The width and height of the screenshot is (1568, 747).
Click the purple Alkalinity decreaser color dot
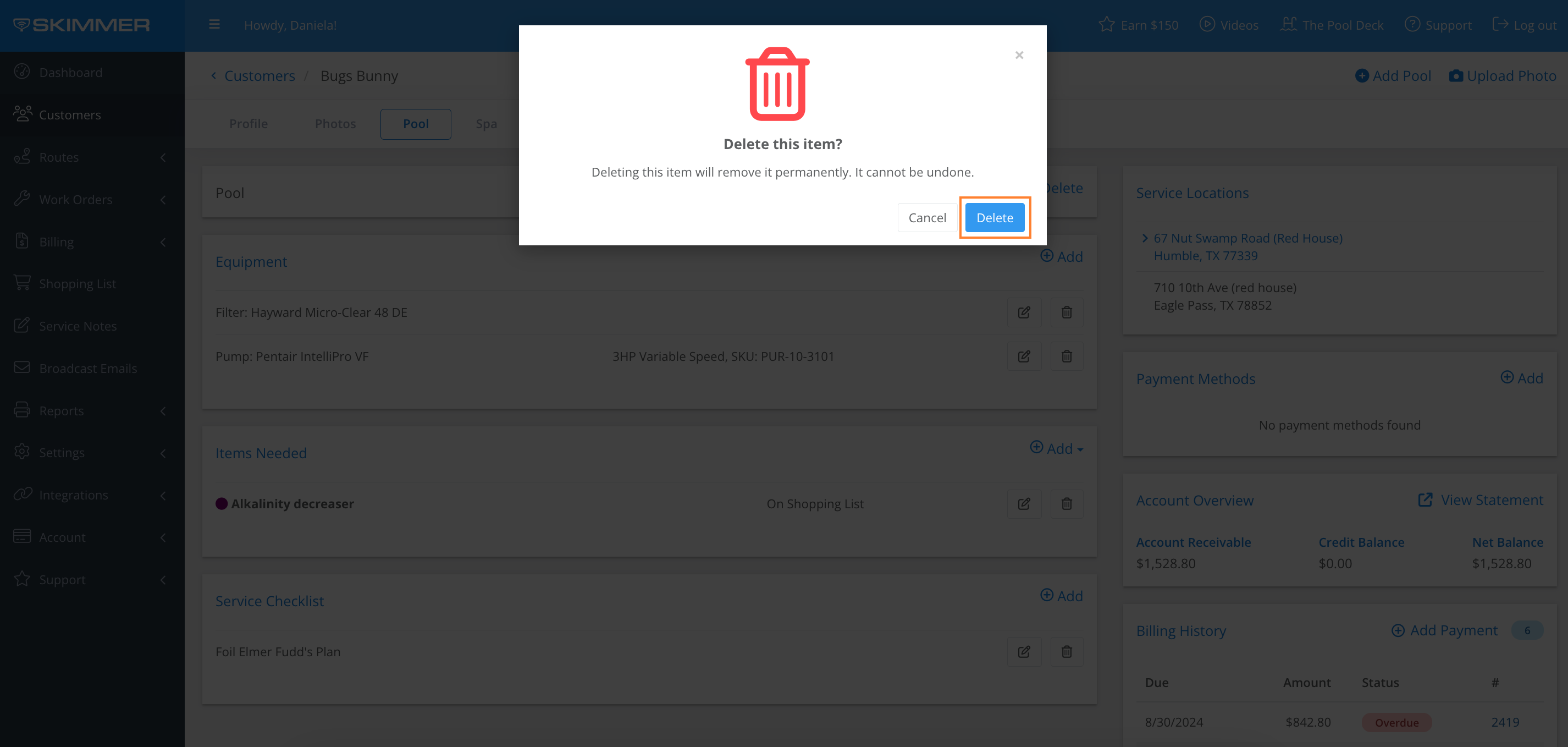(222, 503)
